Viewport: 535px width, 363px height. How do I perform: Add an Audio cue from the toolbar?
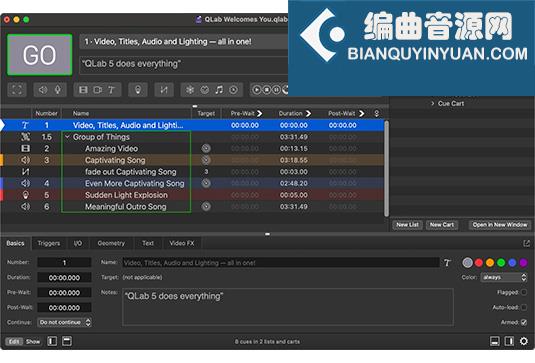point(43,90)
